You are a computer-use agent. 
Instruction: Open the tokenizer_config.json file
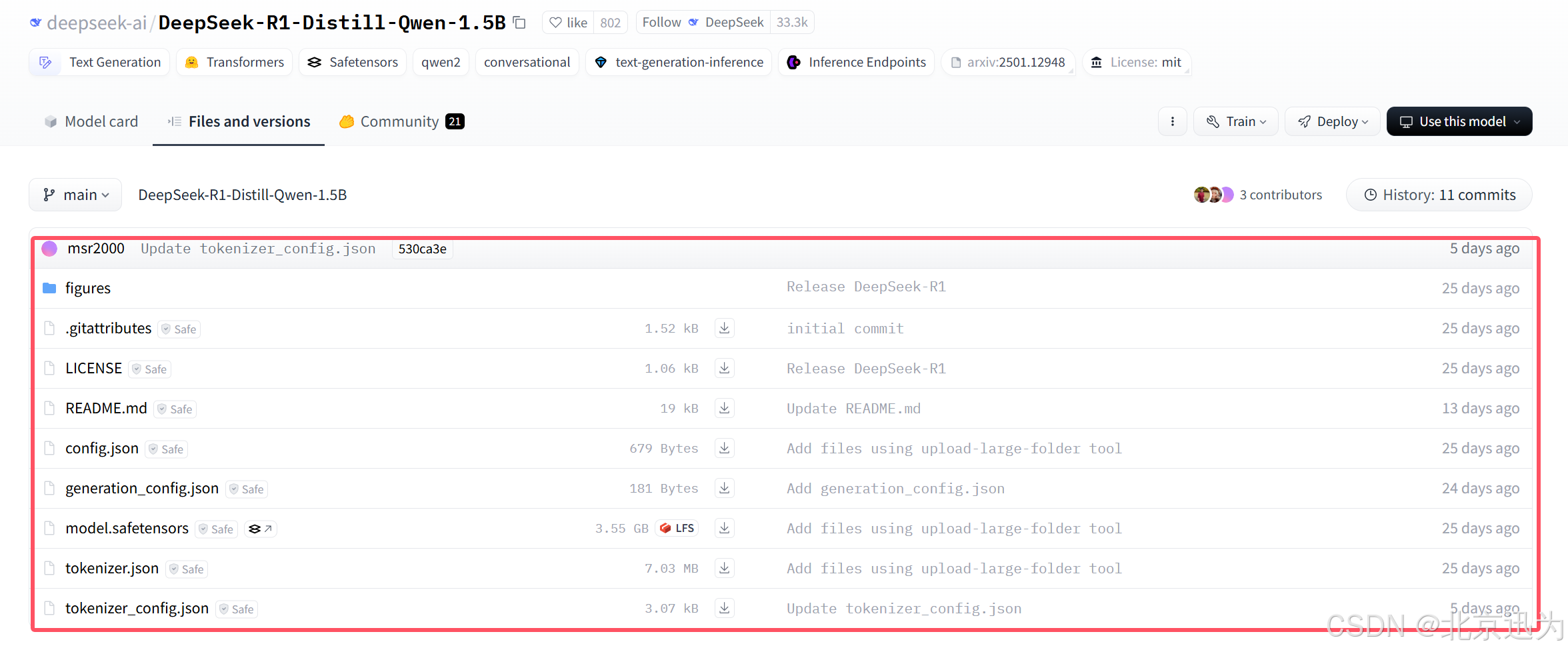coord(137,608)
